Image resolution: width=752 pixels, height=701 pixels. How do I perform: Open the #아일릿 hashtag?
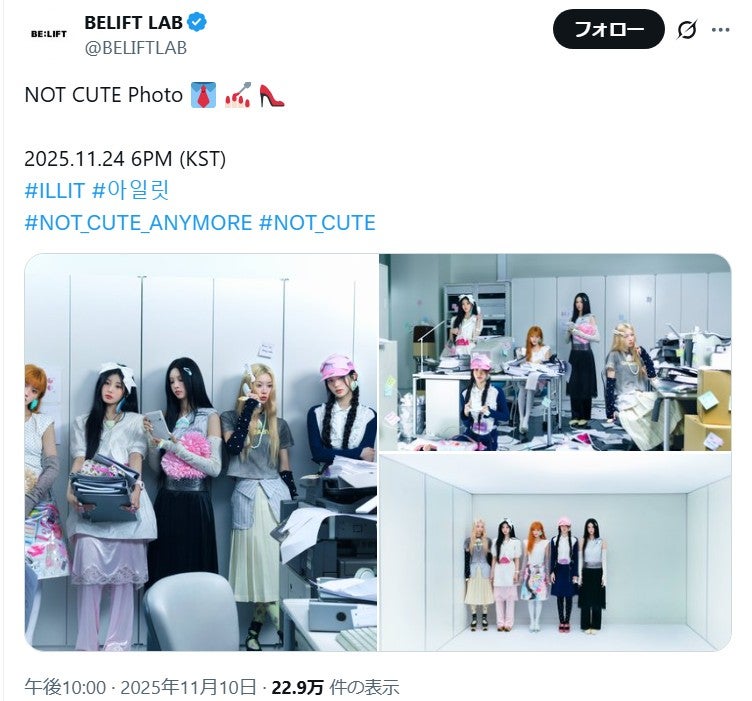[130, 191]
